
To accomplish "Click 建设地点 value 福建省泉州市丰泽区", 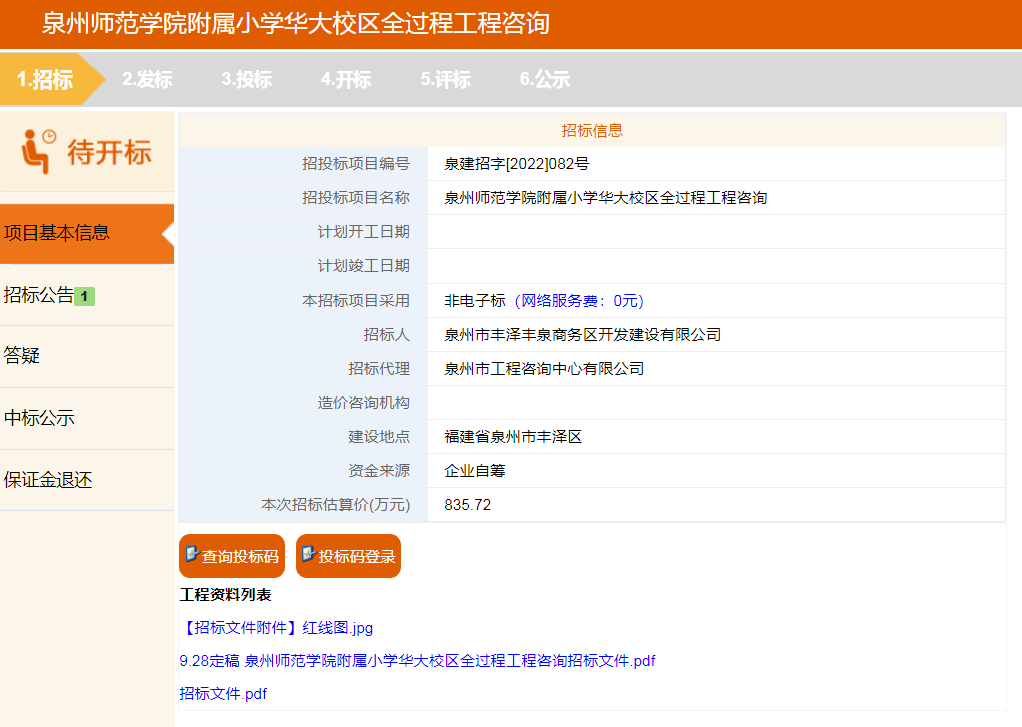I will click(513, 437).
